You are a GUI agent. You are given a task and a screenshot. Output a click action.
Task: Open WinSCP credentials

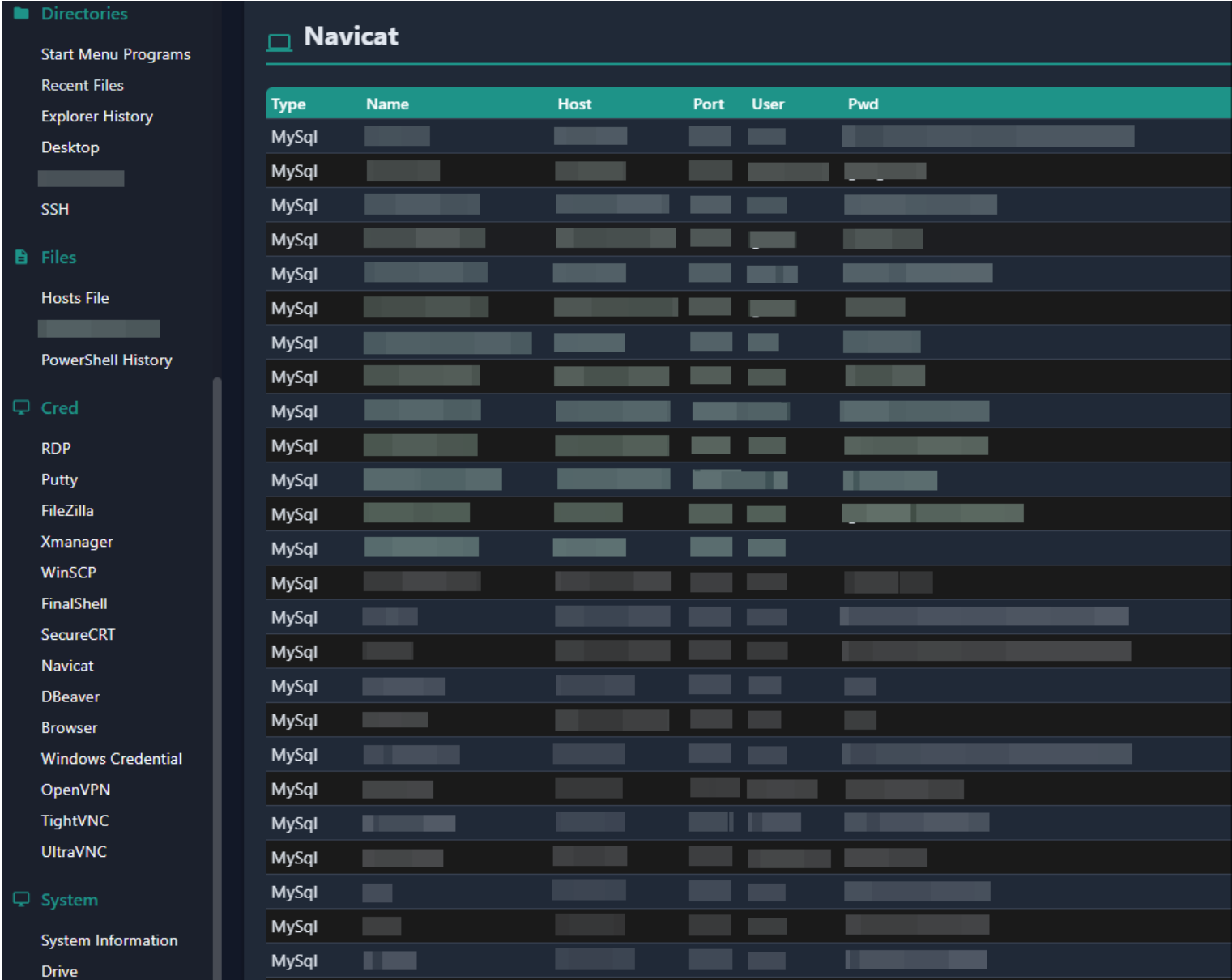pyautogui.click(x=69, y=573)
